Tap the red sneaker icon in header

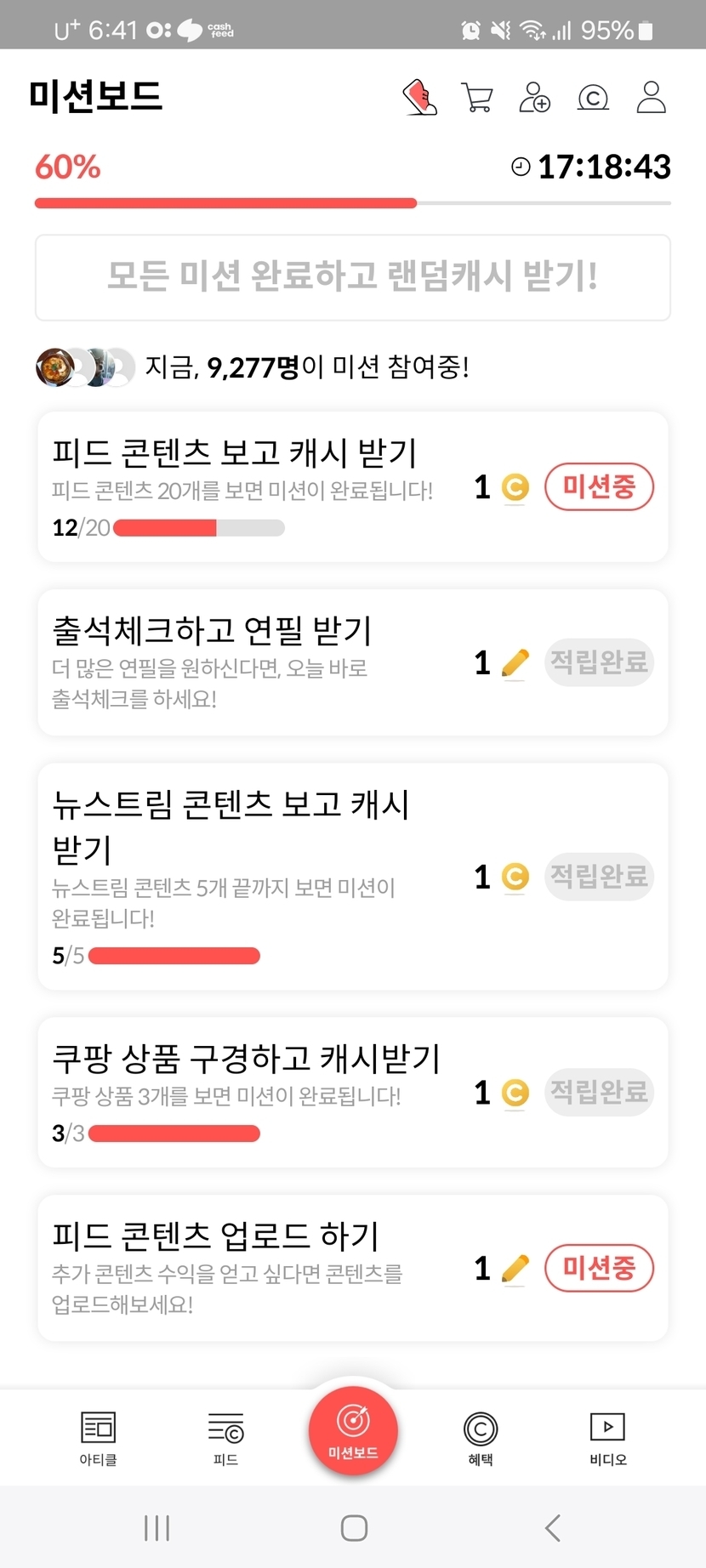pos(419,98)
